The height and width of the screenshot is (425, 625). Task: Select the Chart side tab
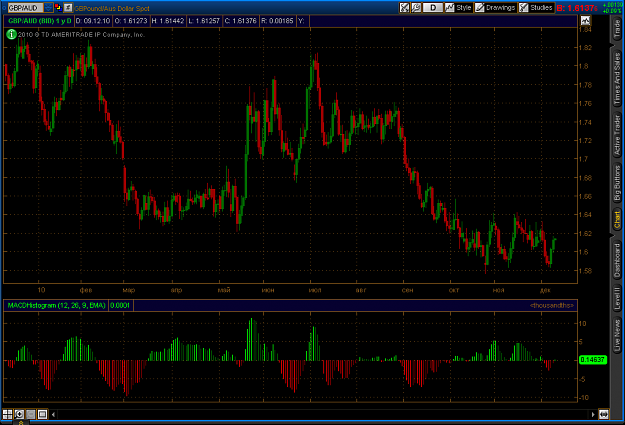[617, 220]
